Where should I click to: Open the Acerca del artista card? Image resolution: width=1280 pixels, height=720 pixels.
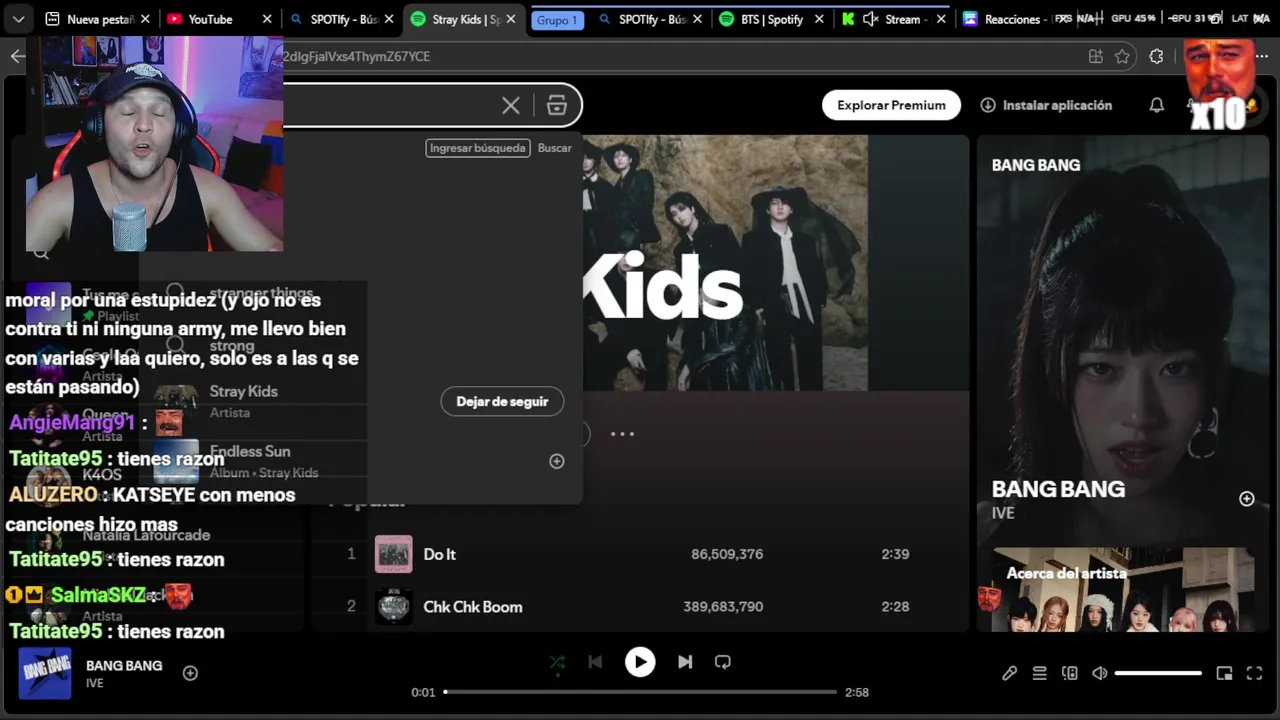click(x=1123, y=590)
